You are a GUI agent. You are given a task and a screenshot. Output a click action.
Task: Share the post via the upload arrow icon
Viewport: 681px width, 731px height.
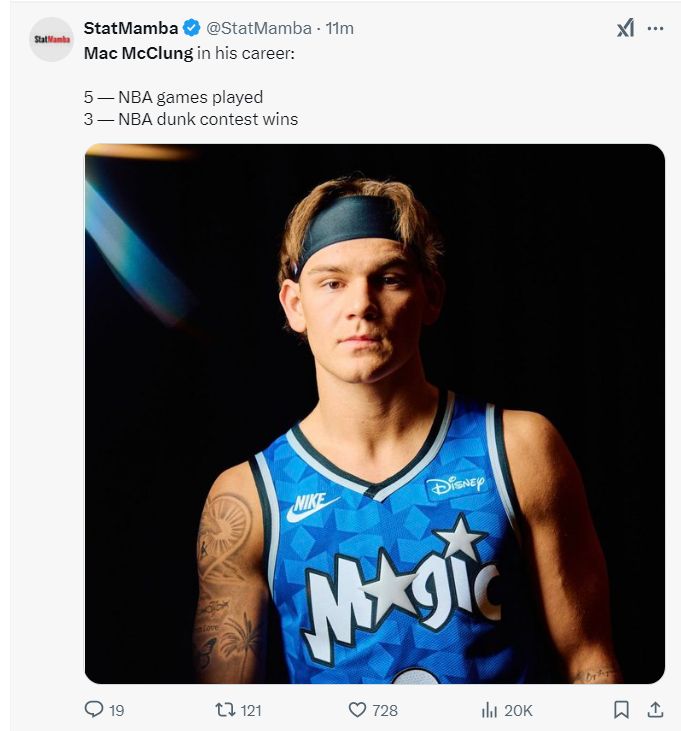point(655,709)
